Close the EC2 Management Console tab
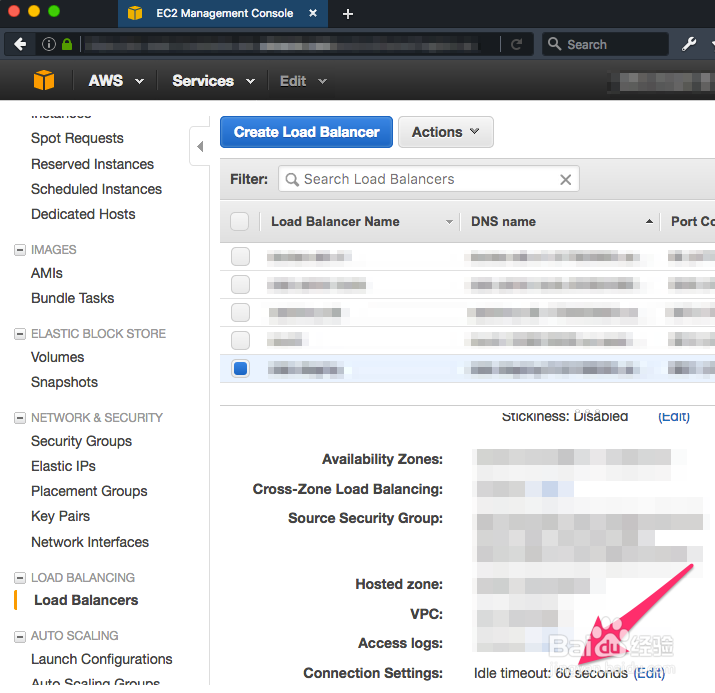 pos(313,13)
